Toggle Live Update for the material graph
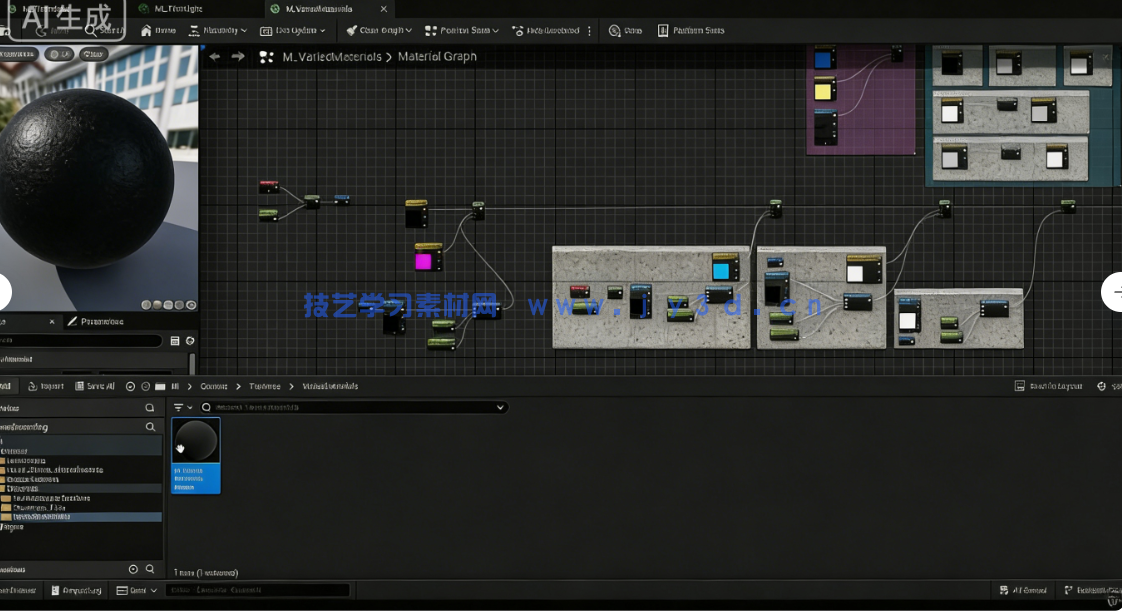The height and width of the screenshot is (611, 1122). coord(290,30)
